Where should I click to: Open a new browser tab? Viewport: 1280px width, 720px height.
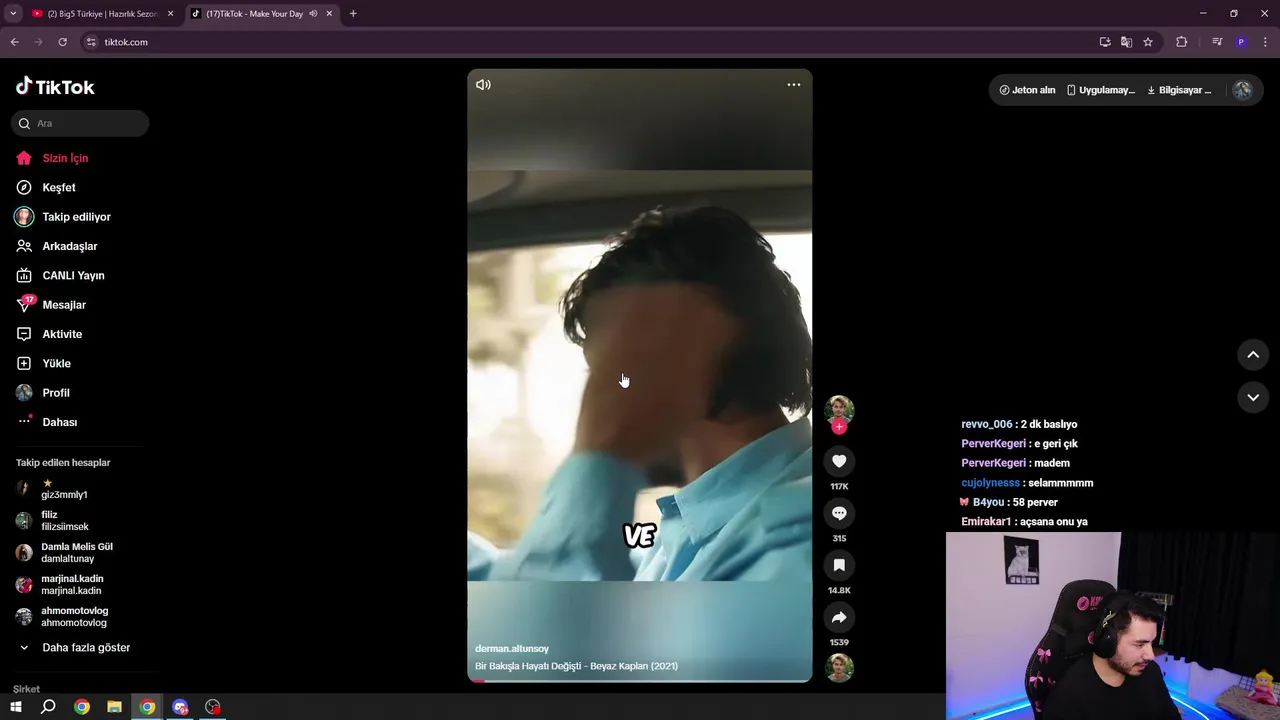click(353, 14)
